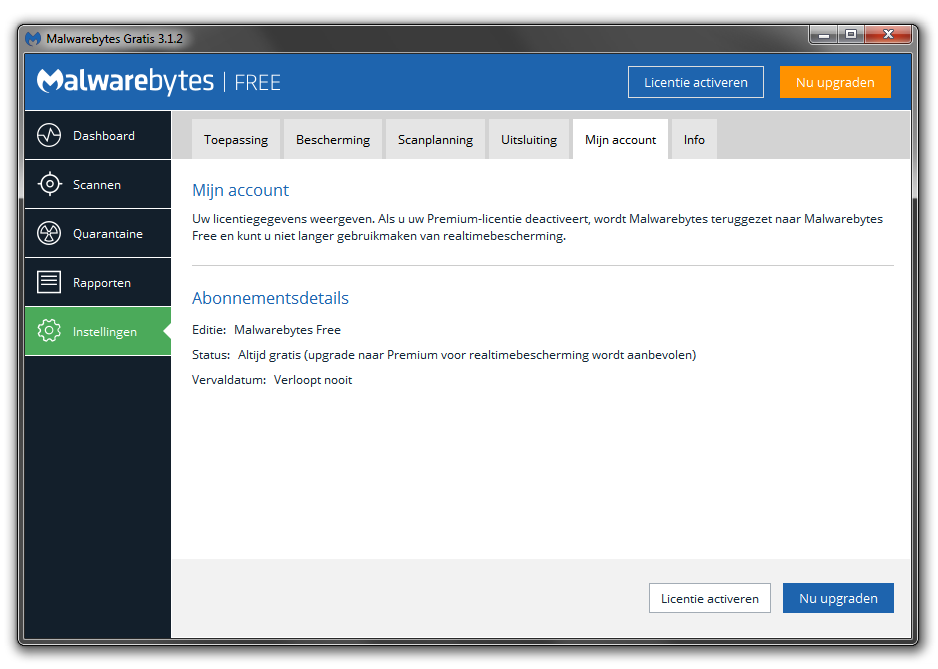The height and width of the screenshot is (669, 938).
Task: Click Licentie activeren in the footer
Action: click(x=709, y=598)
